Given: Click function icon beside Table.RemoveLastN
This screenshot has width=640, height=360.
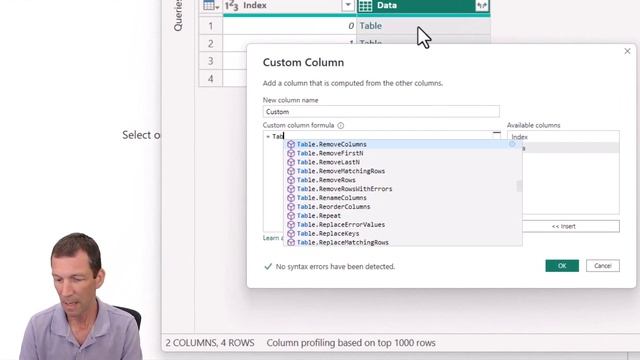Looking at the screenshot, I should pyautogui.click(x=291, y=162).
